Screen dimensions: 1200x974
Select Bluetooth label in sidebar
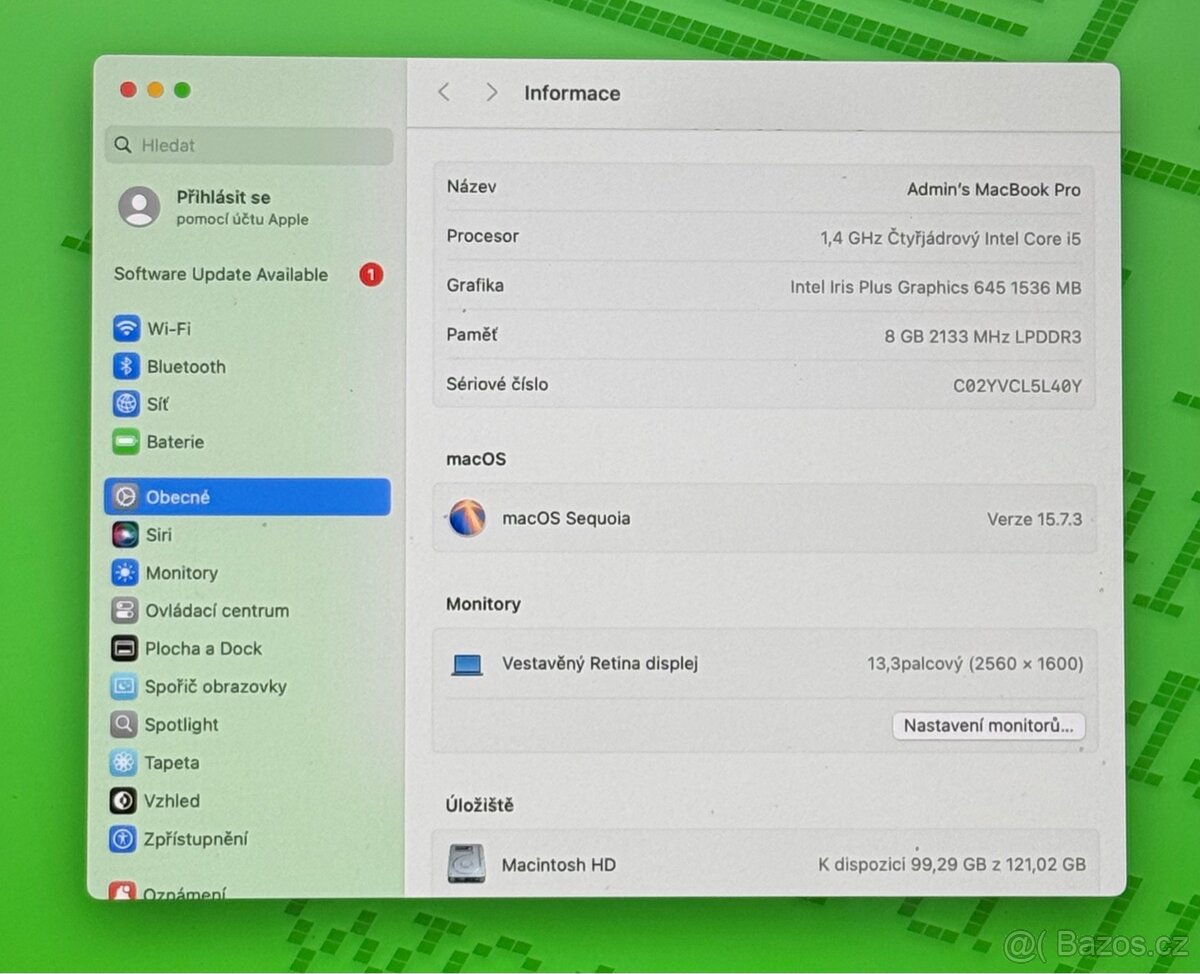pyautogui.click(x=186, y=366)
